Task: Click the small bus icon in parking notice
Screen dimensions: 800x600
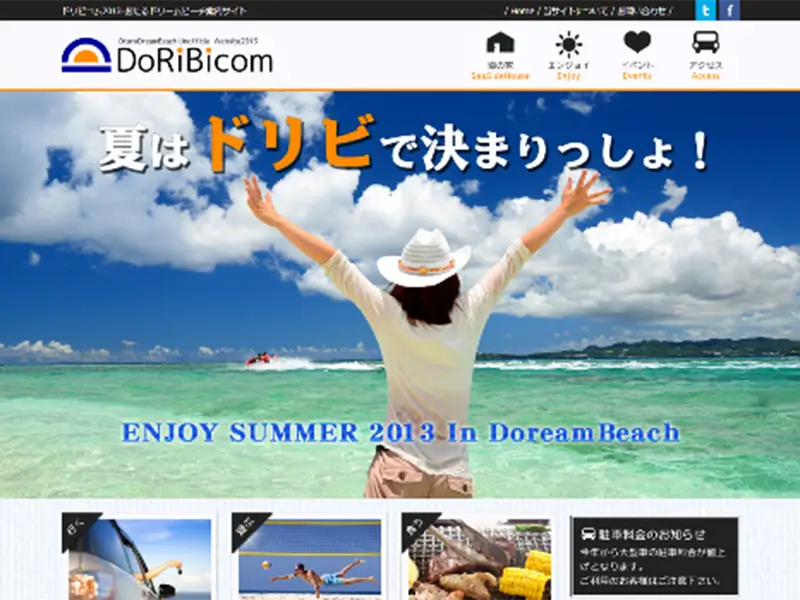Action: (x=588, y=534)
